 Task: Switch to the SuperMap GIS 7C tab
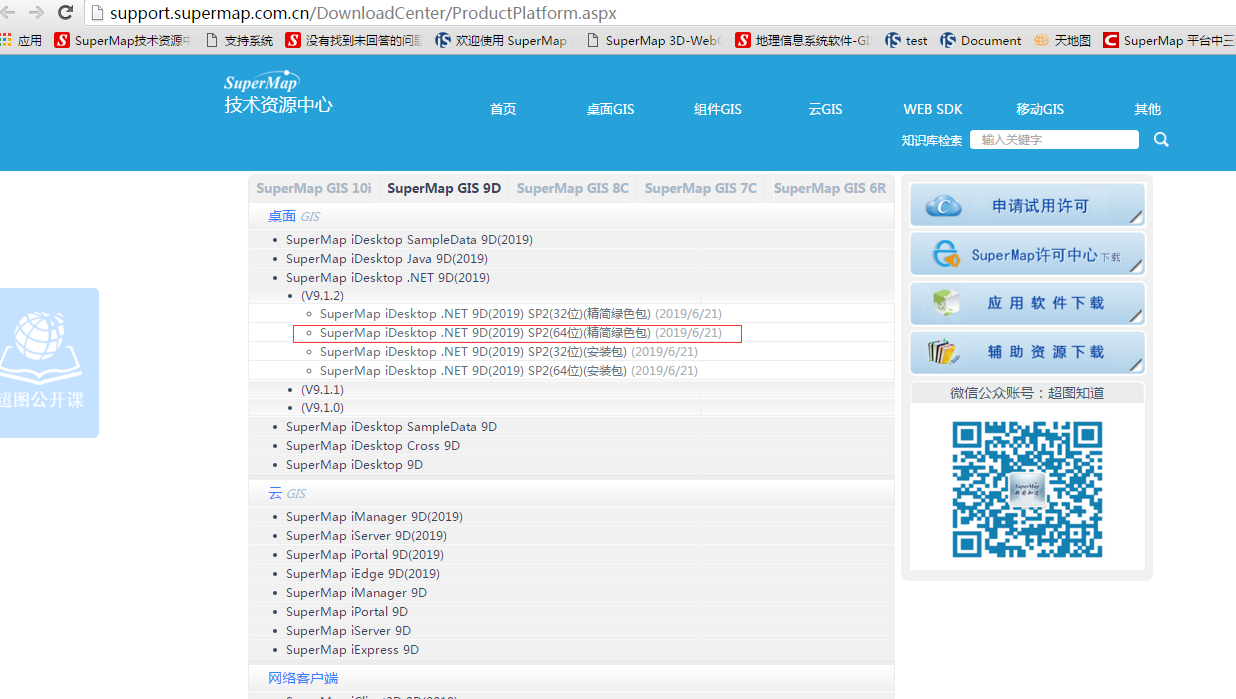701,188
